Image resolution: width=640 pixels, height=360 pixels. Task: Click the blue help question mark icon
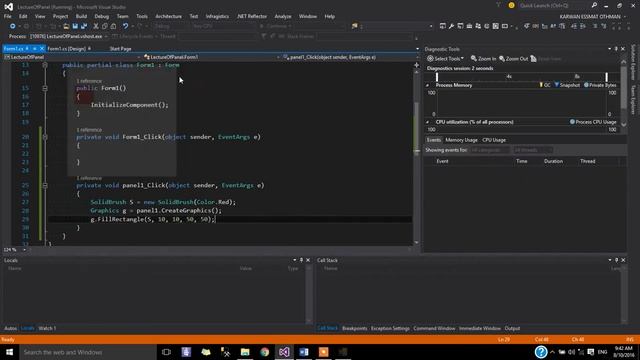pos(541,352)
